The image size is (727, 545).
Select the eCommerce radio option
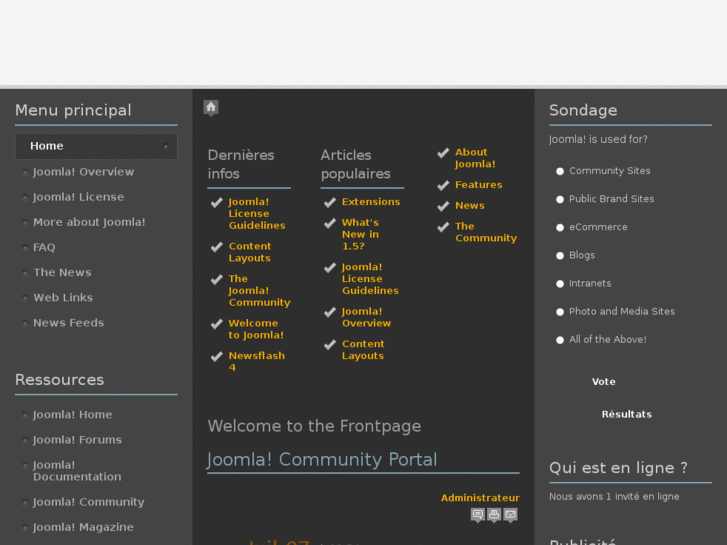click(560, 228)
